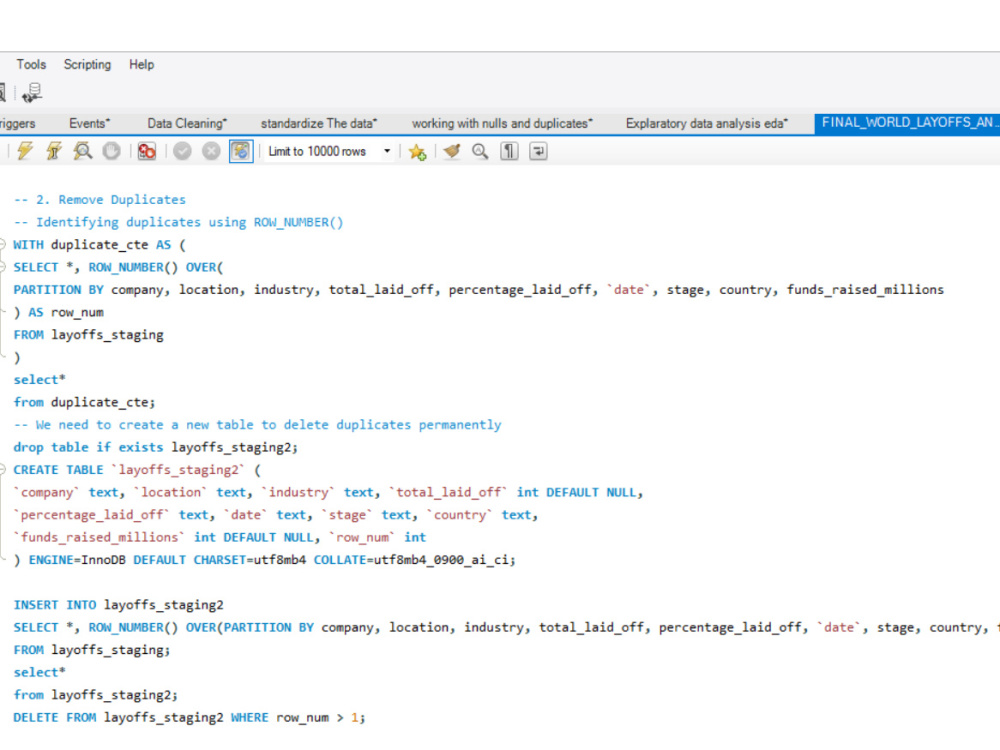Collapse the CREATE TABLE layoffs_staging2 block
The image size is (1000, 750).
coord(2,469)
